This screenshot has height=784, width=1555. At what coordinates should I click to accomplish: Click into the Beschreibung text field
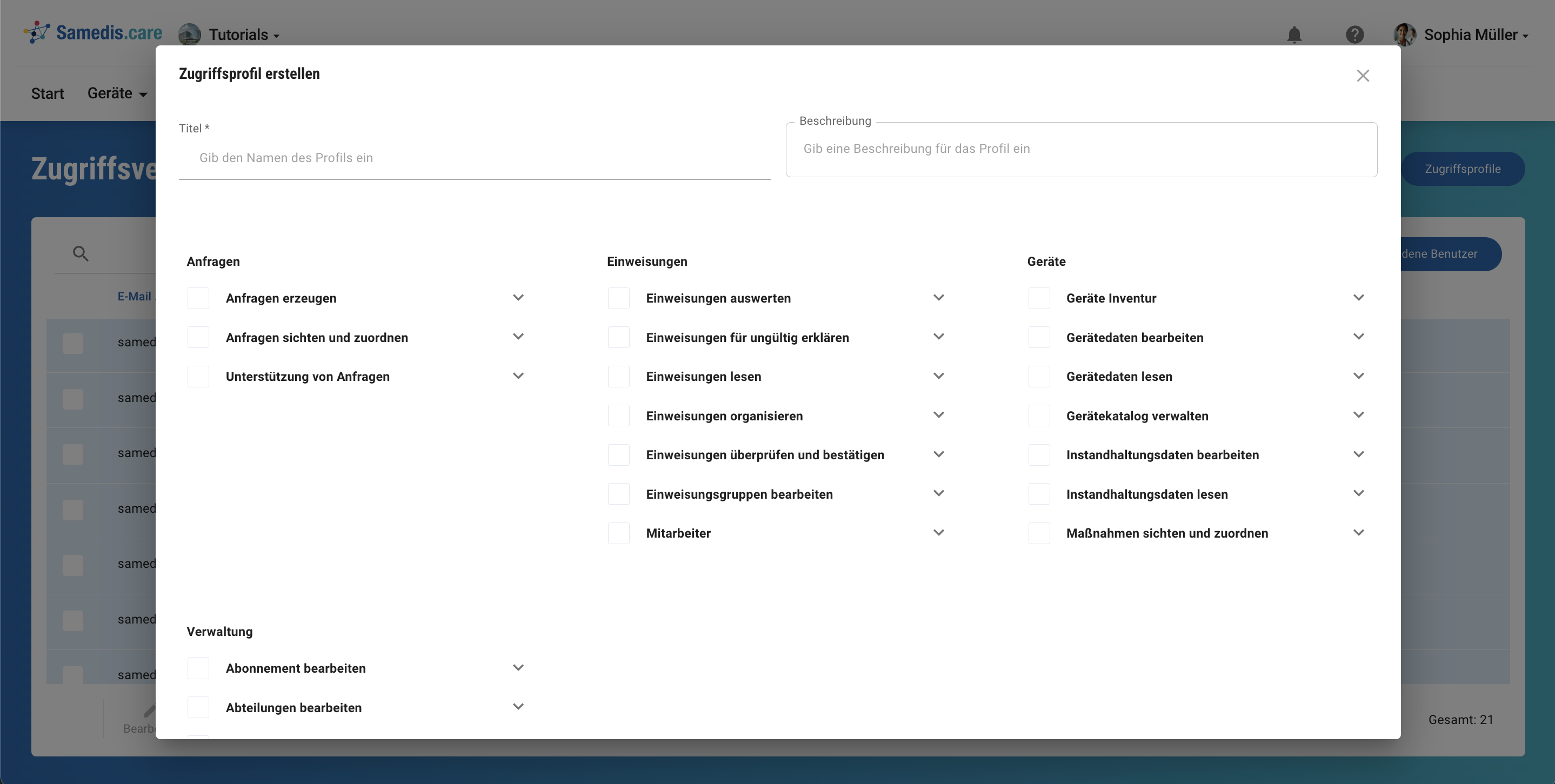tap(1080, 149)
